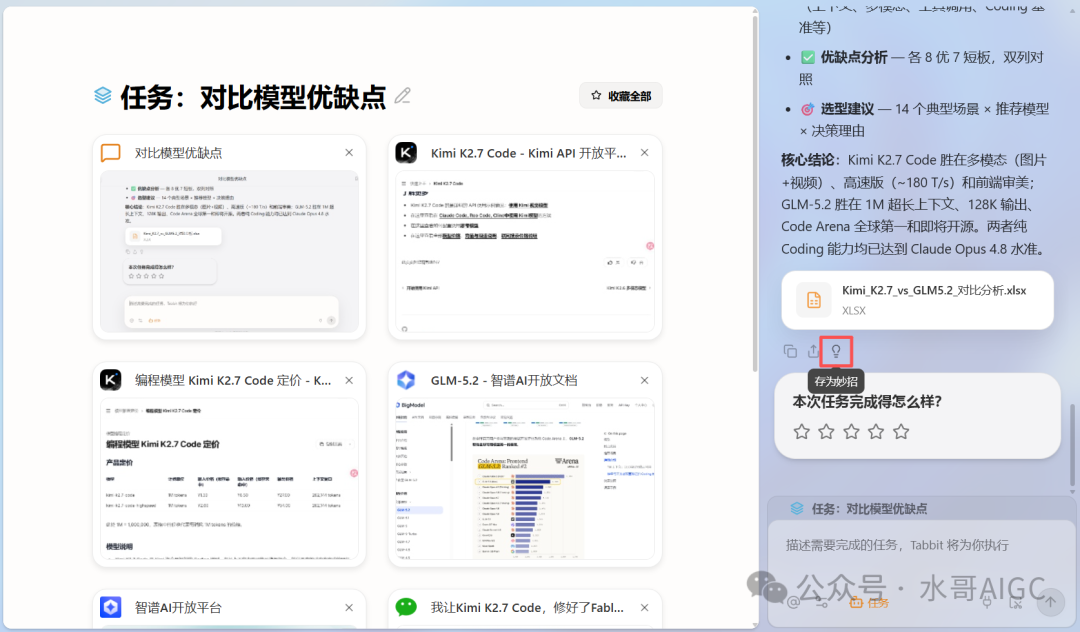Click the @ mention icon in the input bar
The image size is (1080, 632).
(793, 602)
